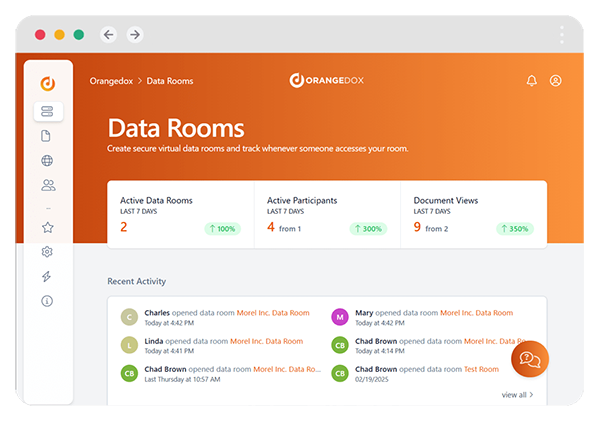The width and height of the screenshot is (600, 421).
Task: Click the Data Rooms breadcrumb
Action: pyautogui.click(x=170, y=81)
